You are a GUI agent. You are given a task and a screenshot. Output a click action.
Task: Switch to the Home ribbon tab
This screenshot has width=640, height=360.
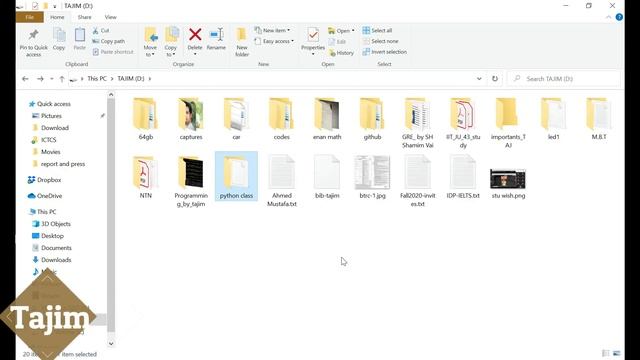pos(57,17)
